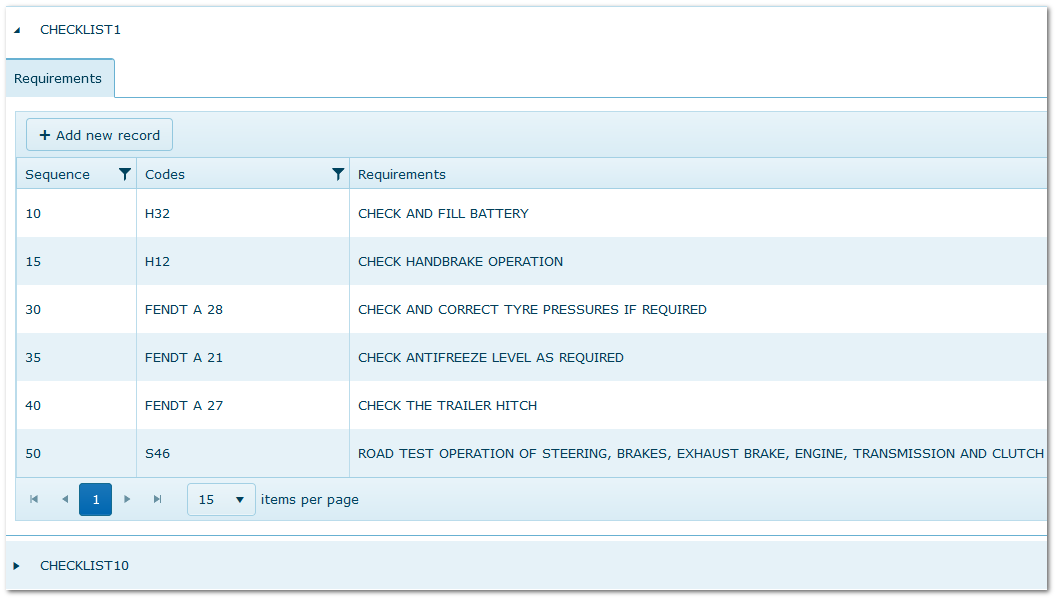The height and width of the screenshot is (600, 1057).
Task: Select the row with code H32
Action: point(157,213)
